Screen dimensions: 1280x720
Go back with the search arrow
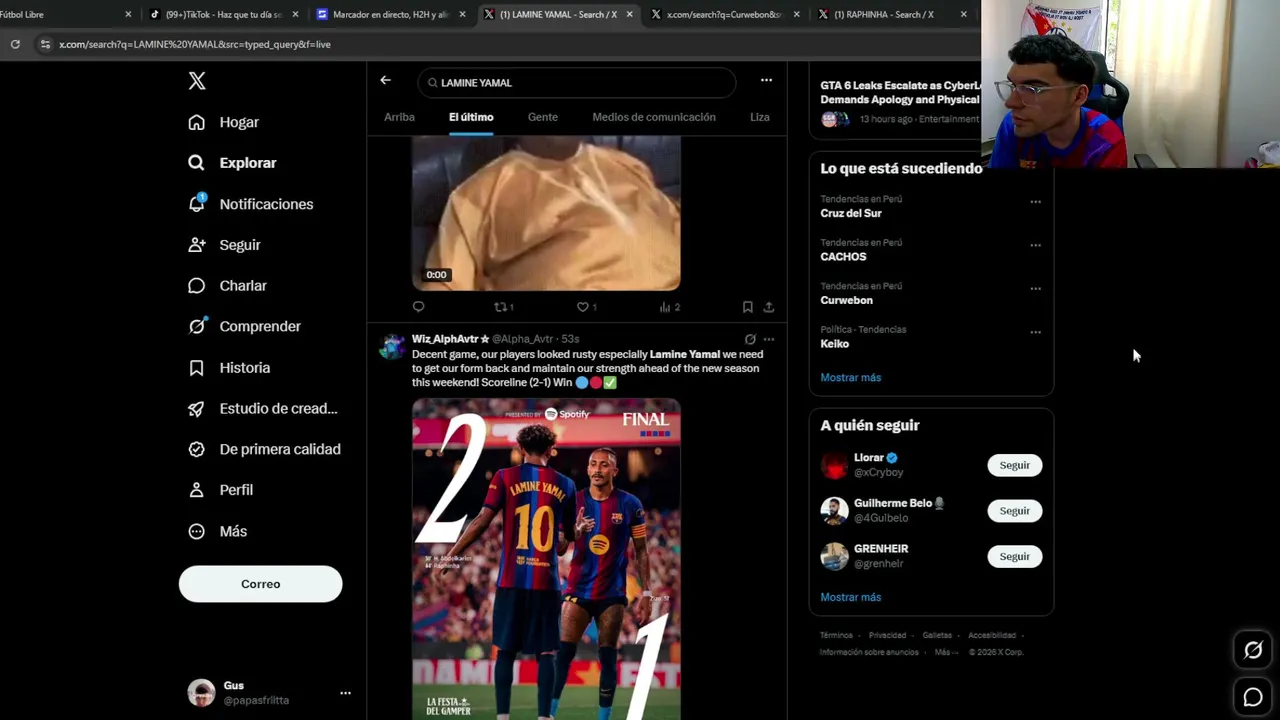pyautogui.click(x=386, y=81)
